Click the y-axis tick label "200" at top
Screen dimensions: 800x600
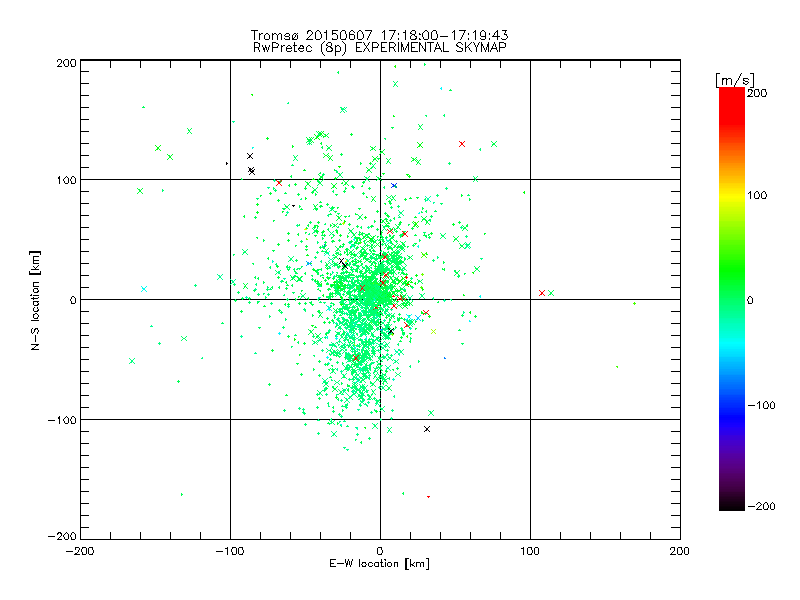(66, 63)
